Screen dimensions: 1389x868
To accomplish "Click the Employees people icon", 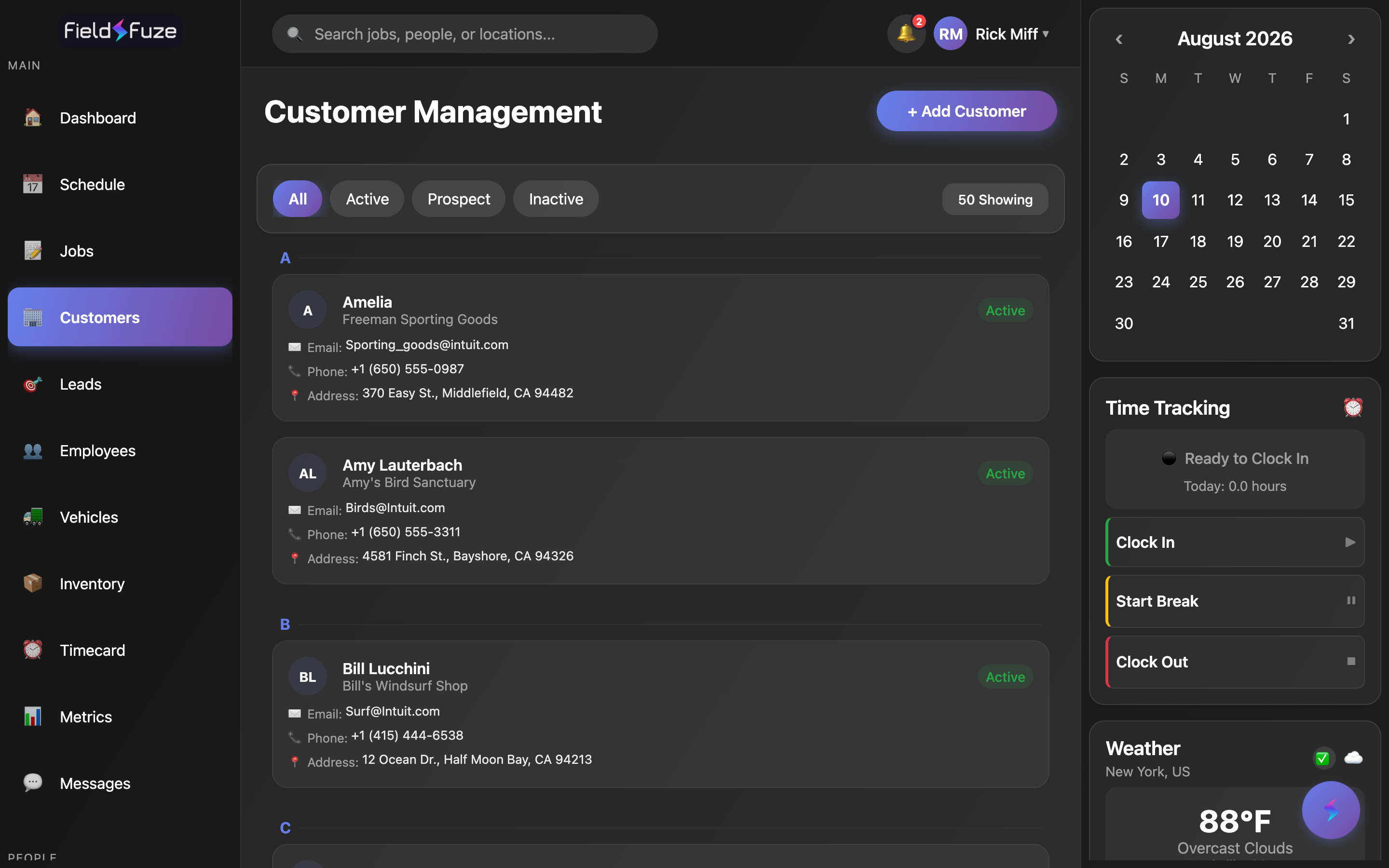I will 33,451.
